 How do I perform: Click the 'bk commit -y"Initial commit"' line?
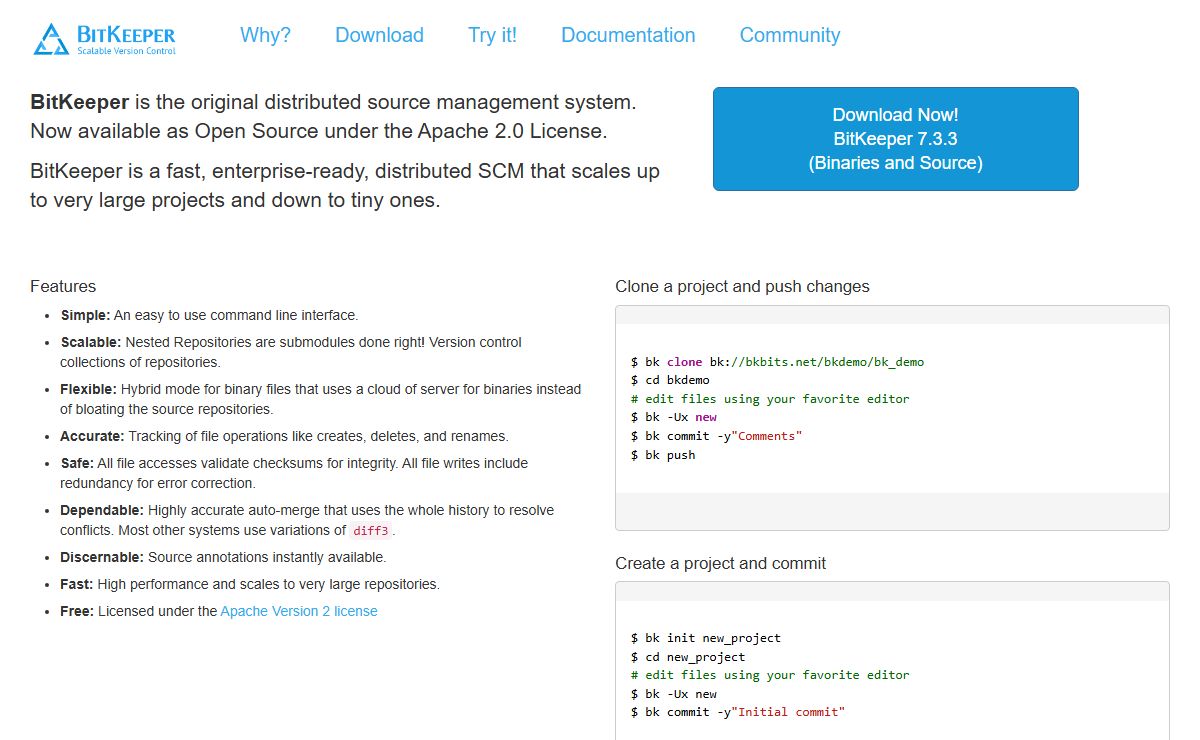[738, 712]
